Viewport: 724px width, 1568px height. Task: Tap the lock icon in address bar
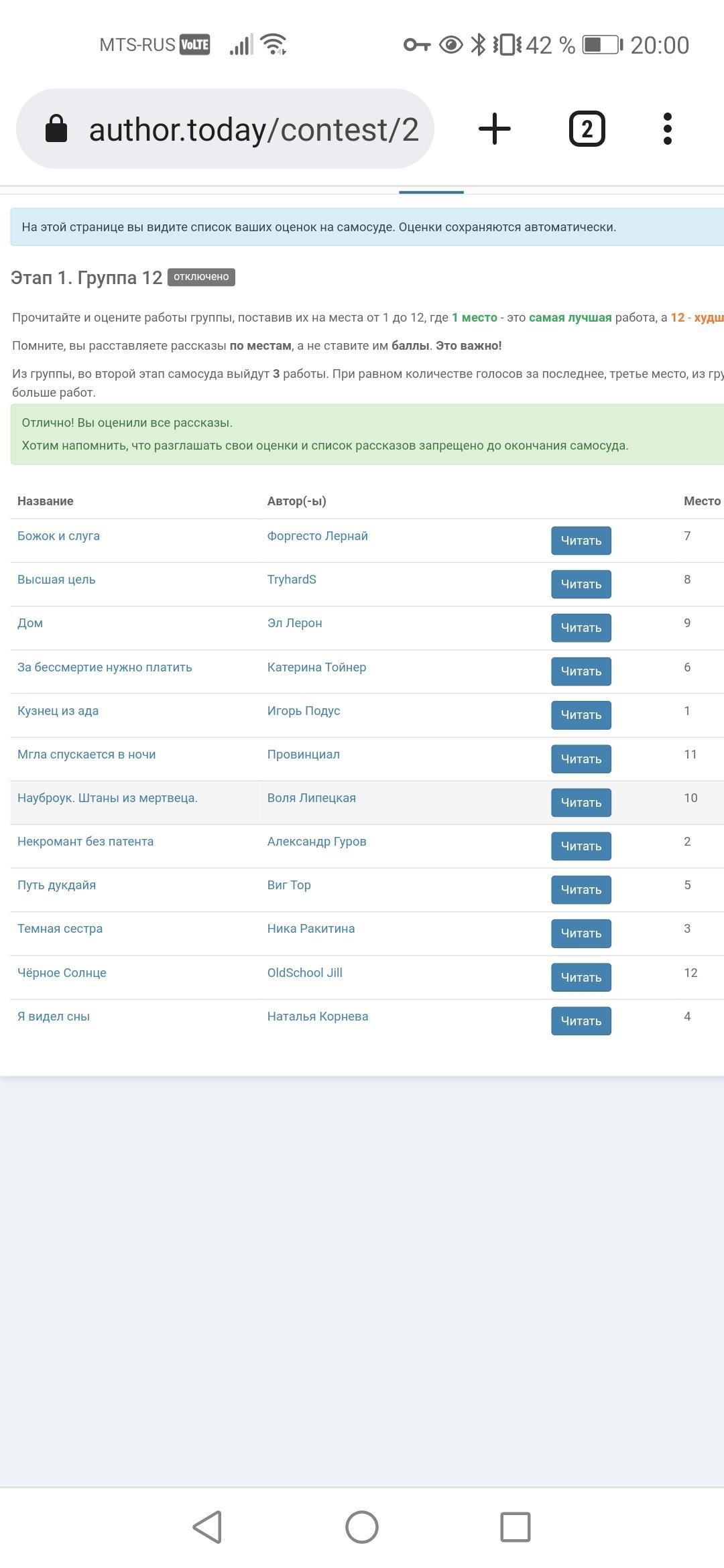click(56, 129)
